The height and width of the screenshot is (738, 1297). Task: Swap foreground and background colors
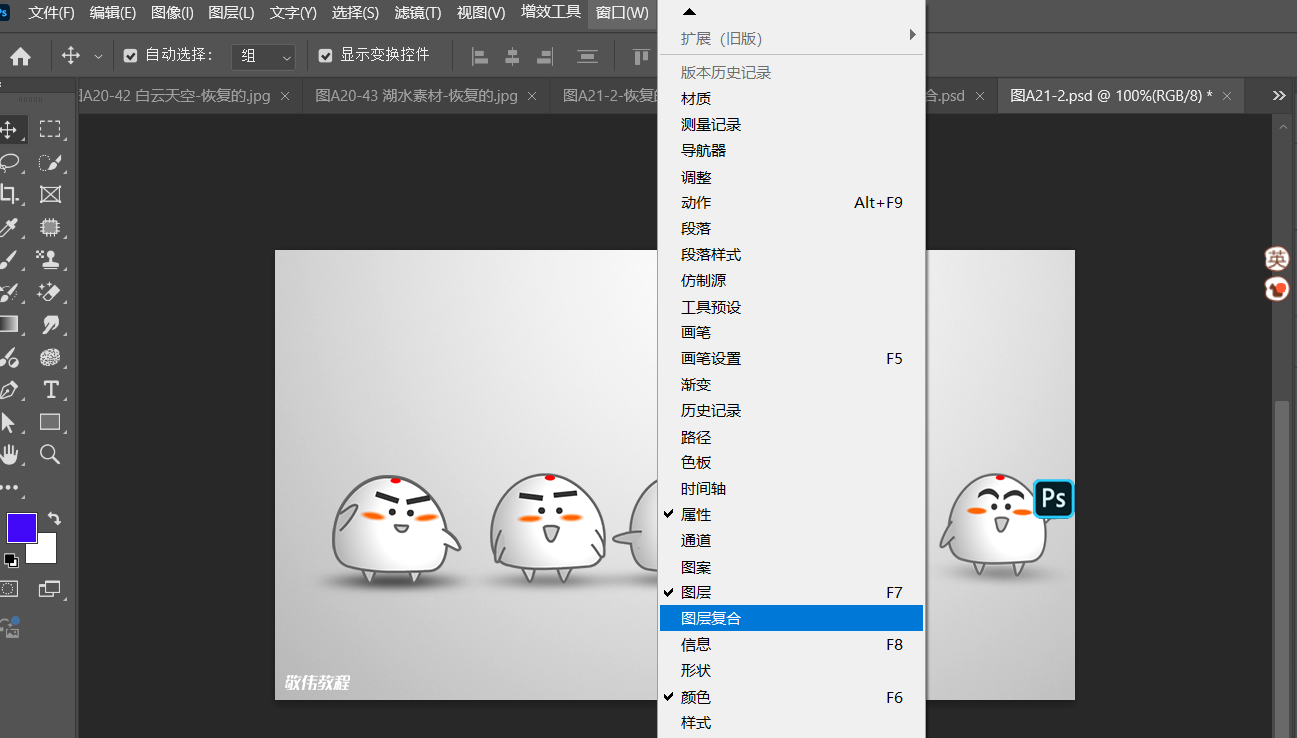(54, 519)
